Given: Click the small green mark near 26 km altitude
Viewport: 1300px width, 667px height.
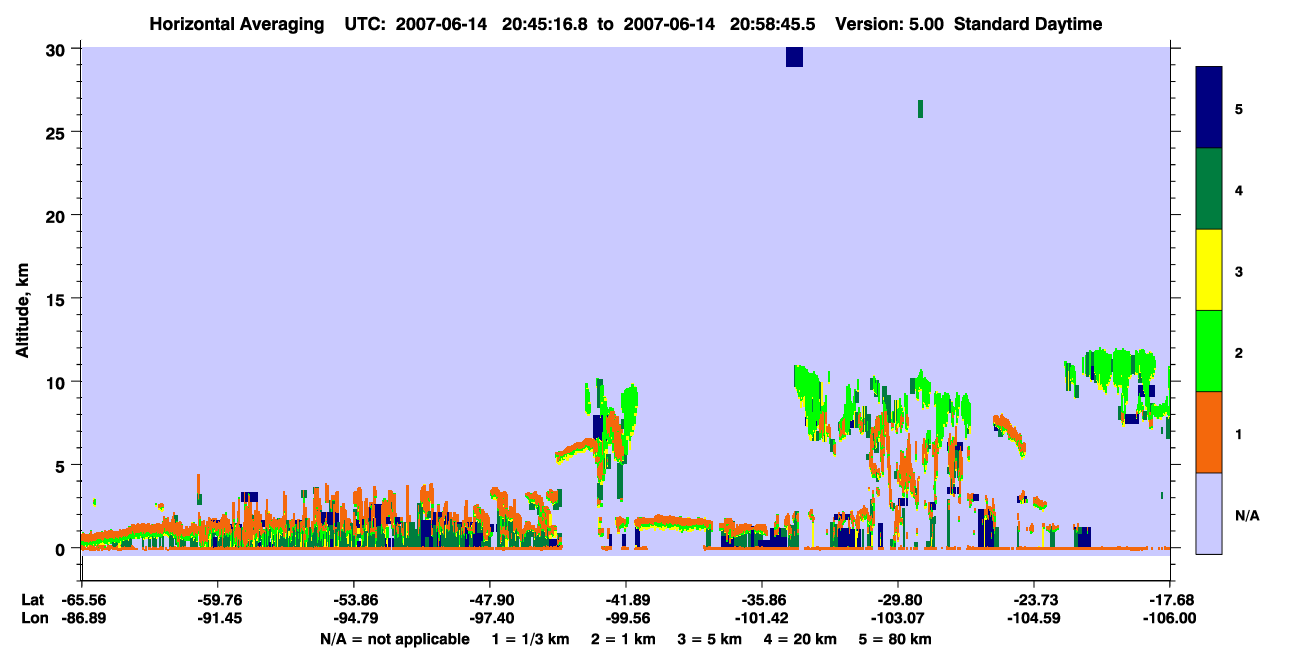Looking at the screenshot, I should [x=920, y=109].
